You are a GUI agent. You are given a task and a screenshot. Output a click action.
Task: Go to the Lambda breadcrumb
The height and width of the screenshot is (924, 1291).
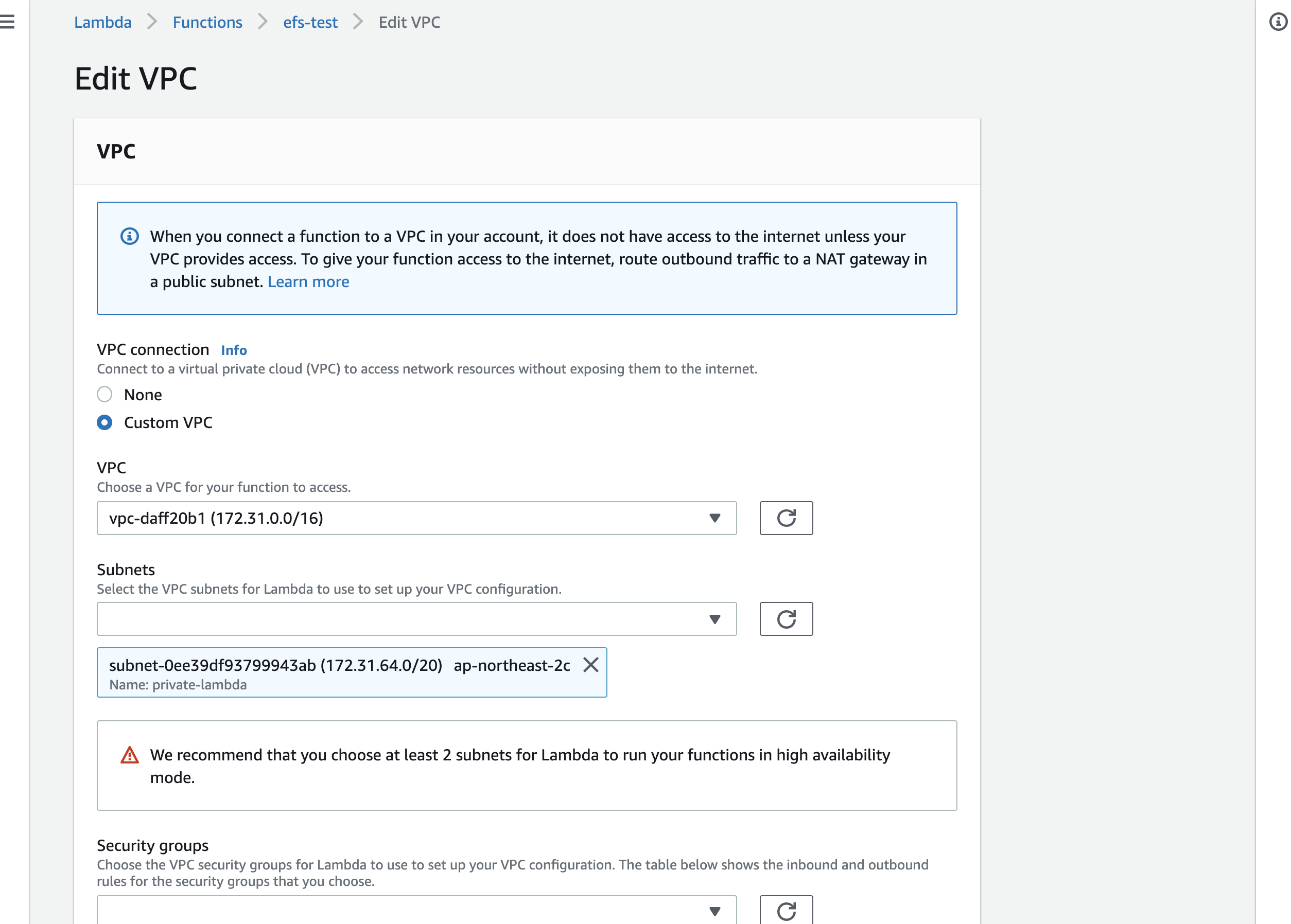(102, 22)
